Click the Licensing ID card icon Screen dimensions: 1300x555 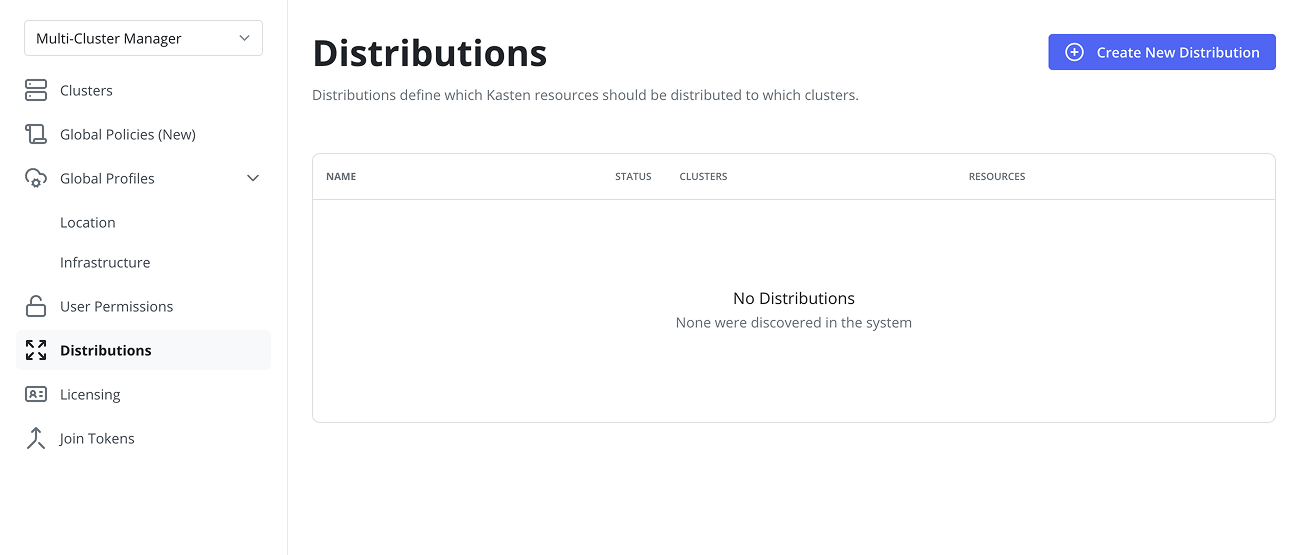pos(36,394)
